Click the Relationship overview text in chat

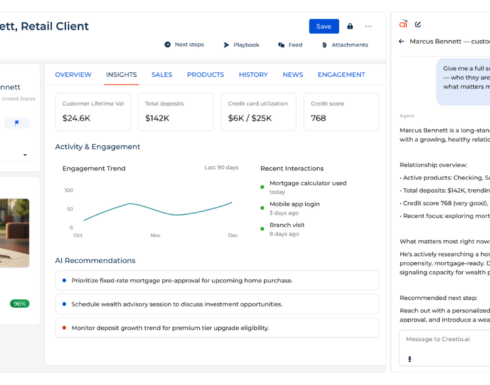(433, 165)
